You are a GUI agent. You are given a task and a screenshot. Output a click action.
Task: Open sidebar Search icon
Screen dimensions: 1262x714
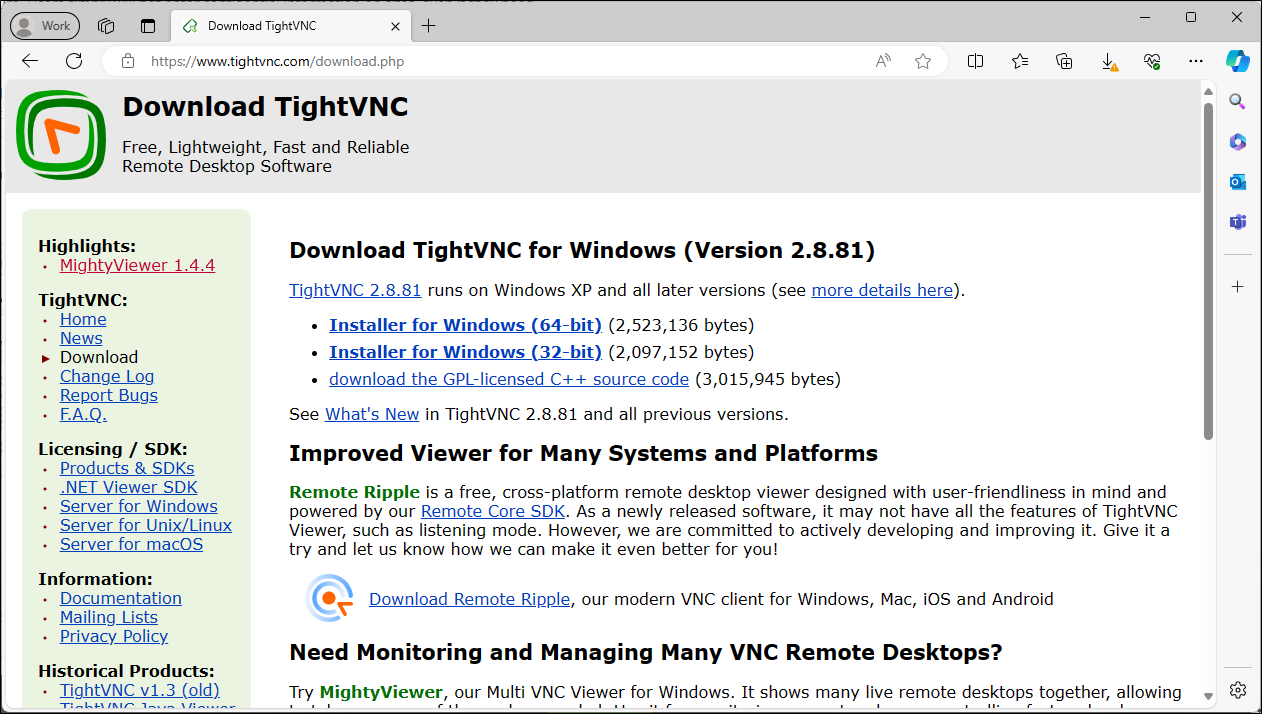click(1237, 101)
